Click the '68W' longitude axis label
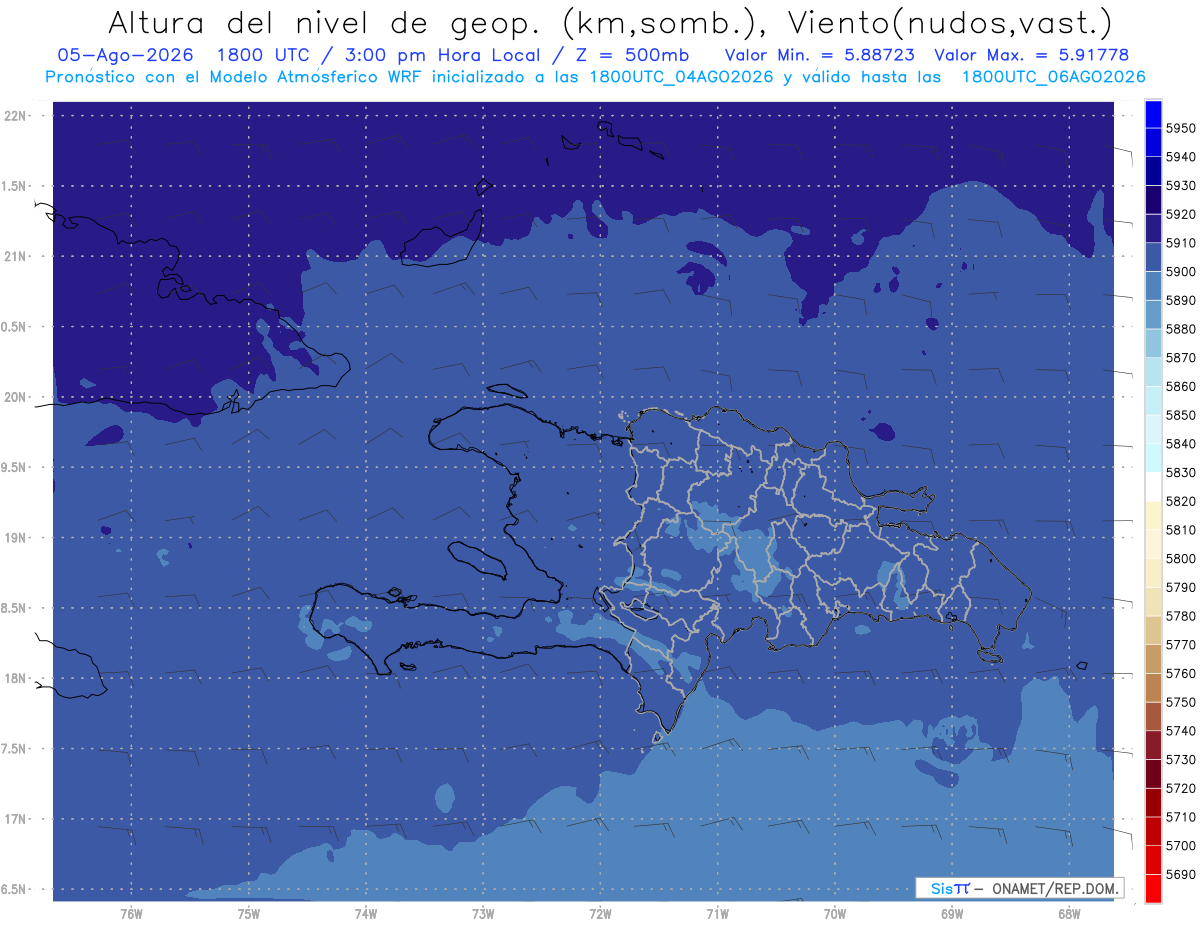This screenshot has width=1200, height=927. (1069, 913)
